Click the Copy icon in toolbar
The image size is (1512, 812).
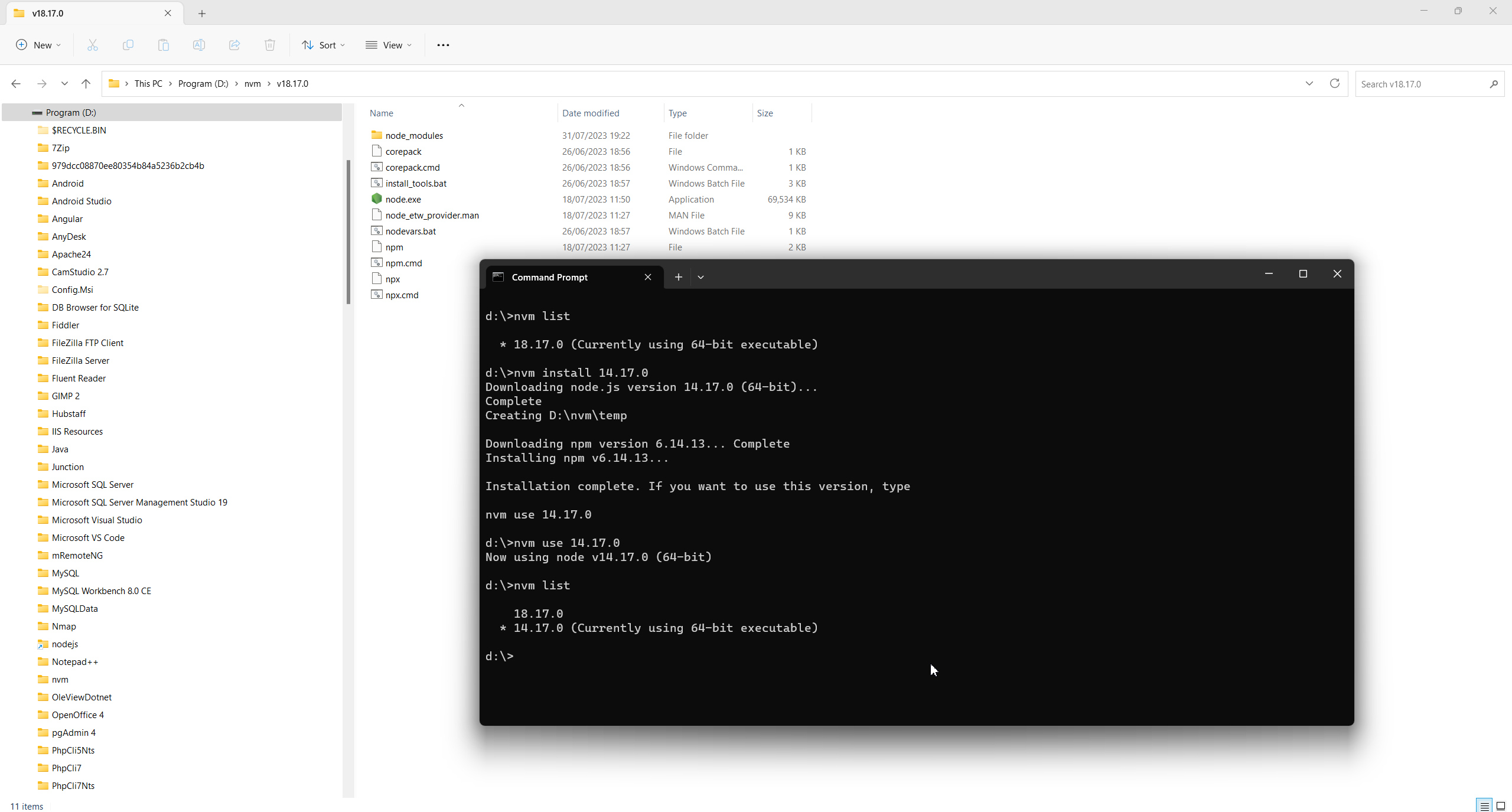pyautogui.click(x=128, y=45)
